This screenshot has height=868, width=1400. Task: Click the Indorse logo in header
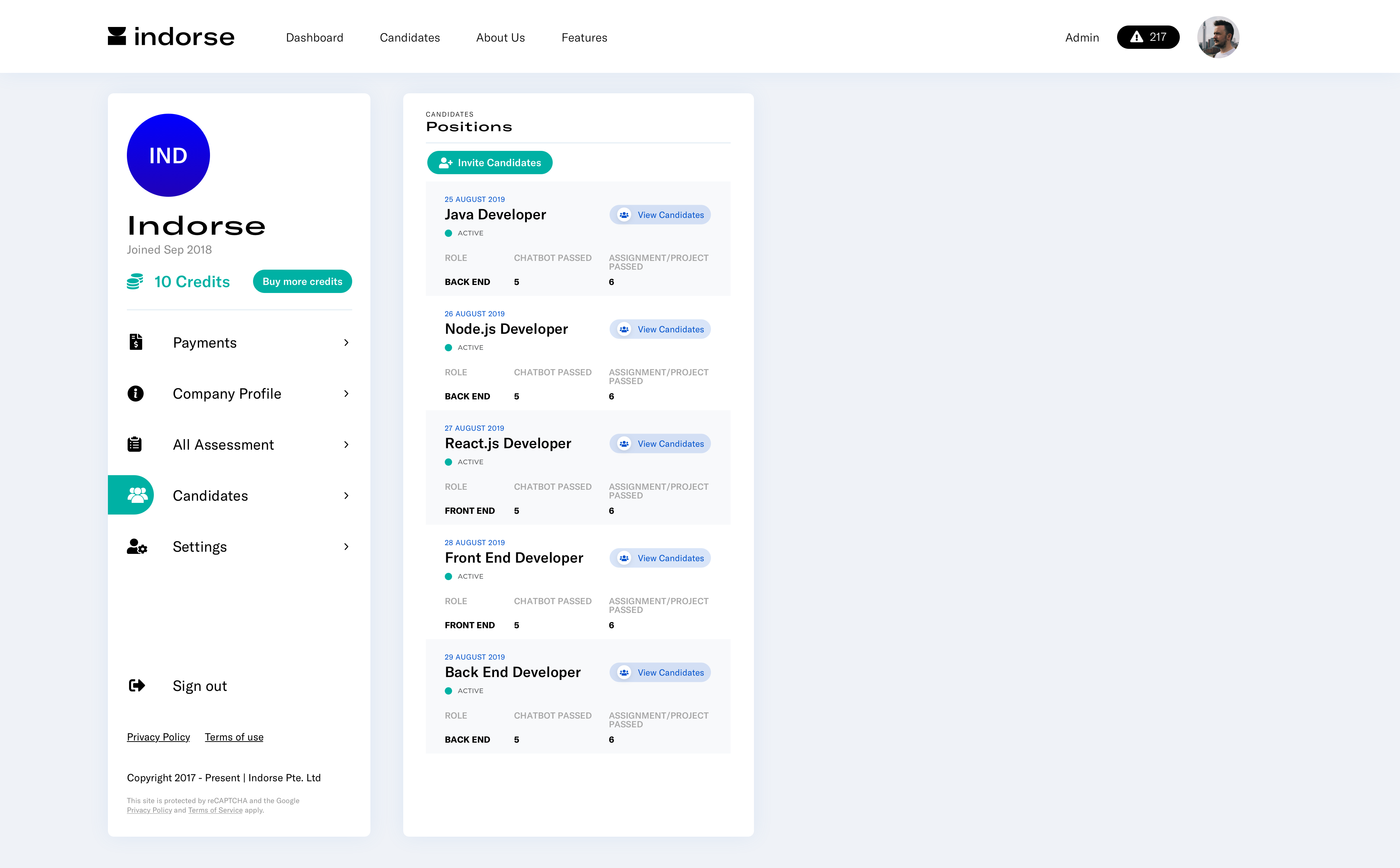point(171,37)
